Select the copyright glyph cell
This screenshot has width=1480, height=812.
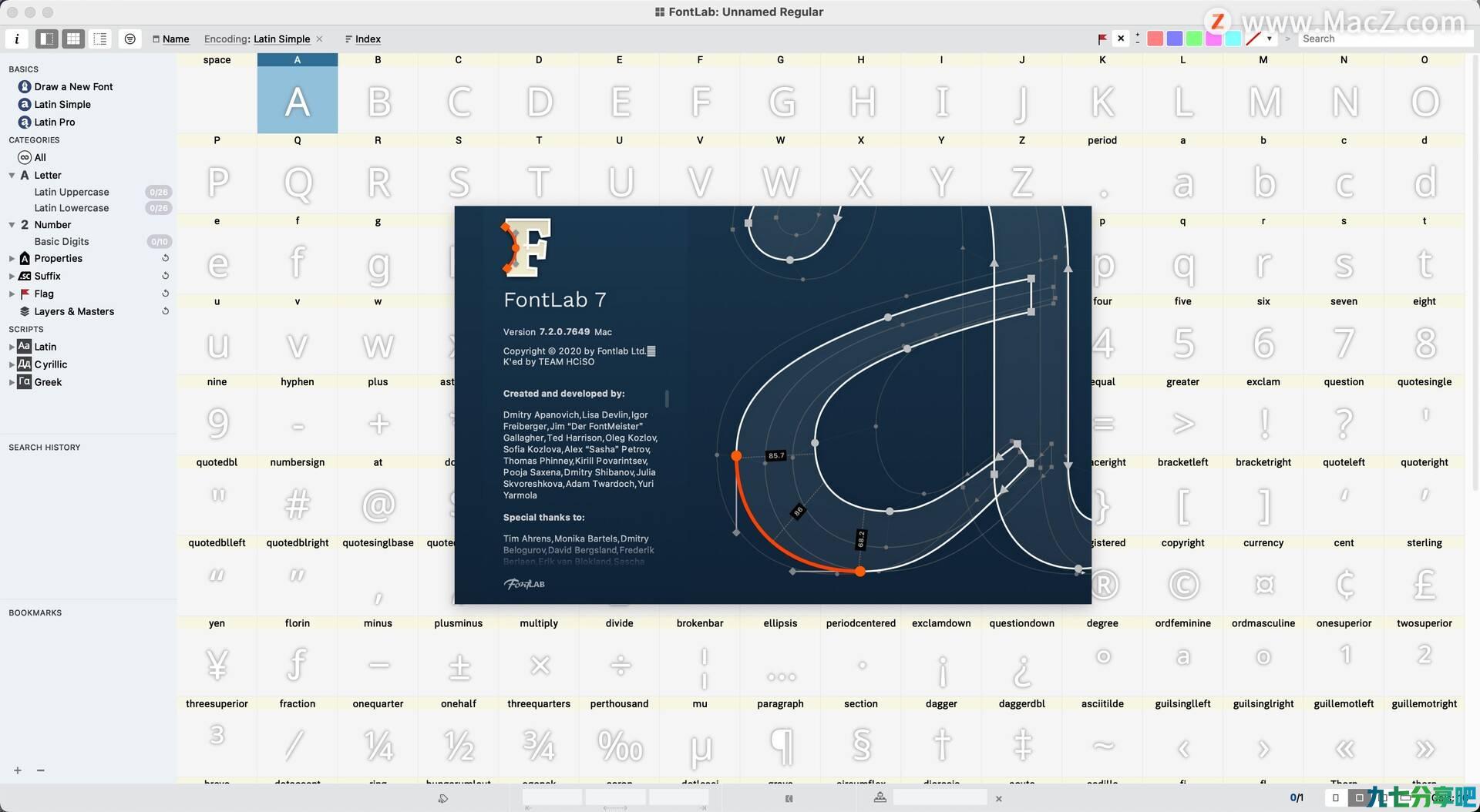pos(1183,576)
